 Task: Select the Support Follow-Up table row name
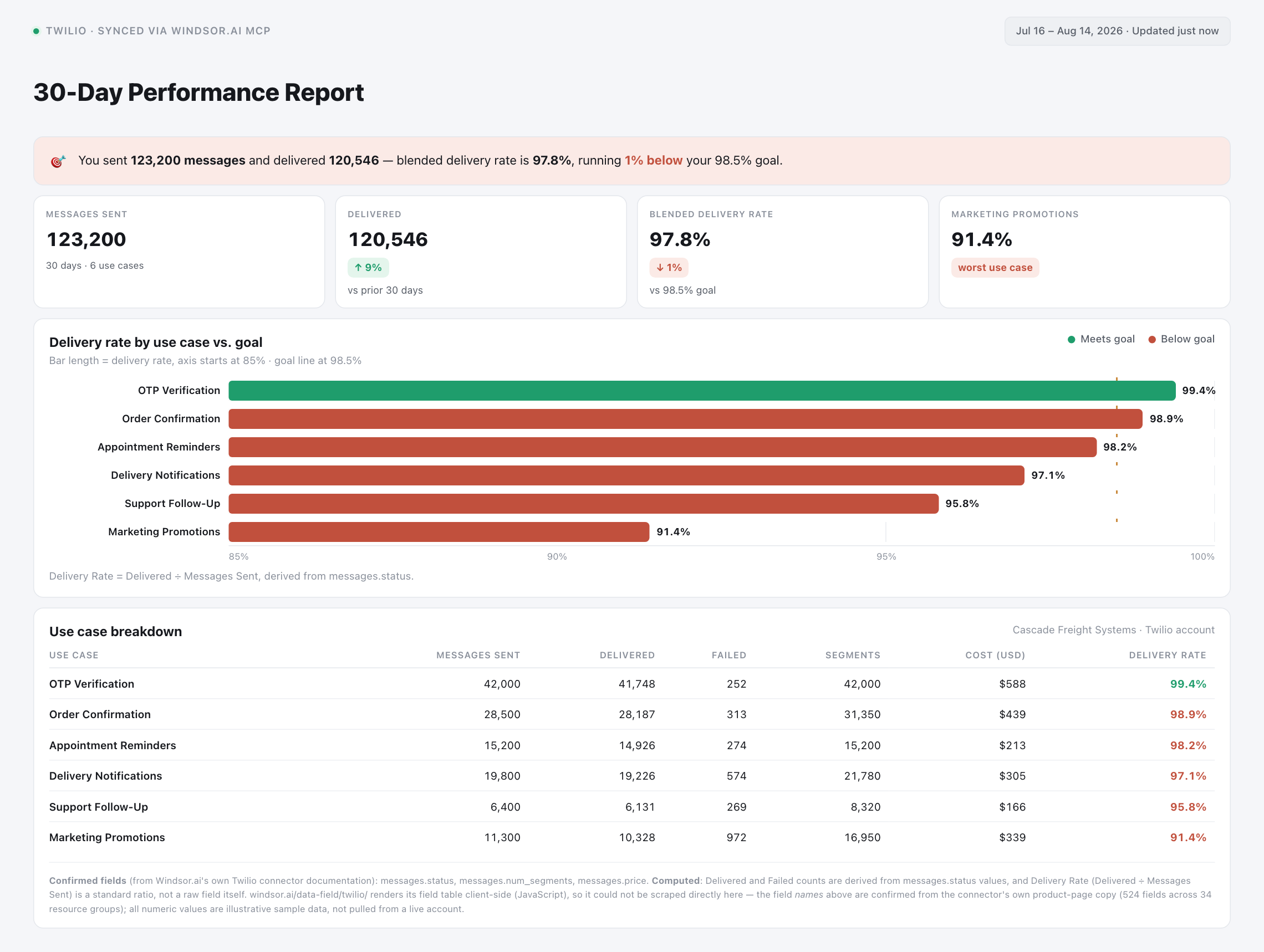click(x=98, y=807)
